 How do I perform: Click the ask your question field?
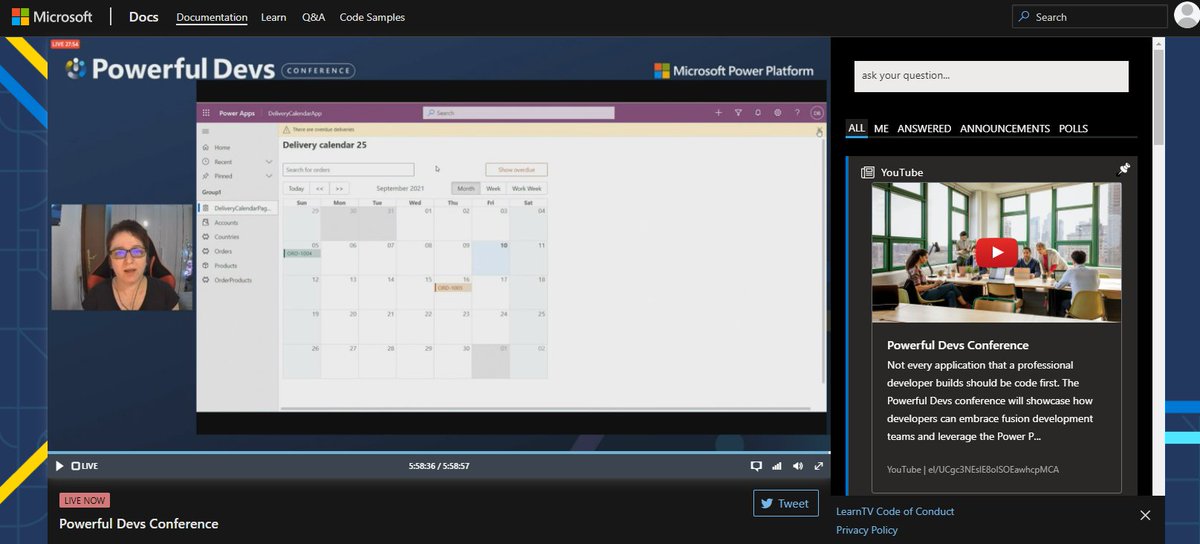click(991, 76)
